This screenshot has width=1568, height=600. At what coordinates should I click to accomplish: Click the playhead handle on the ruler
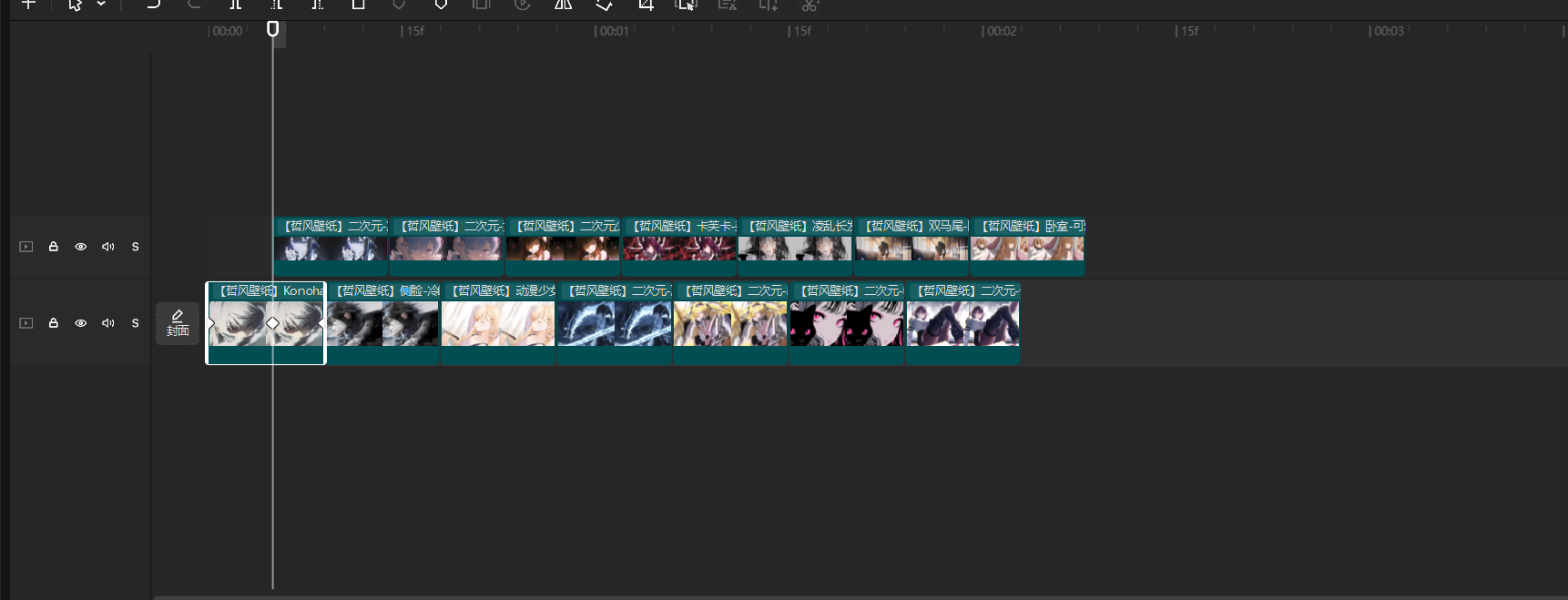coord(272,29)
